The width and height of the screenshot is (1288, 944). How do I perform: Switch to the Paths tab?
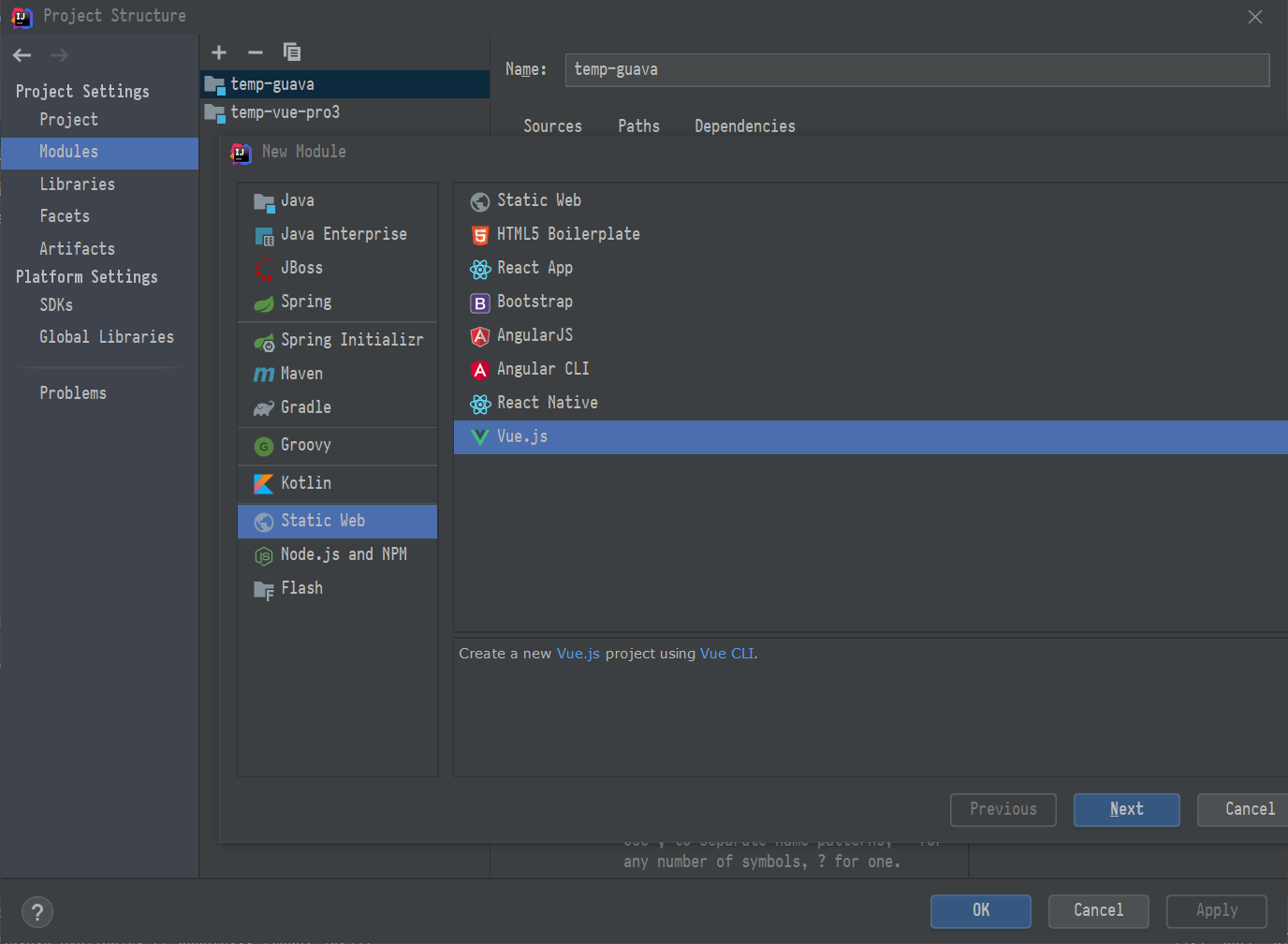point(638,126)
